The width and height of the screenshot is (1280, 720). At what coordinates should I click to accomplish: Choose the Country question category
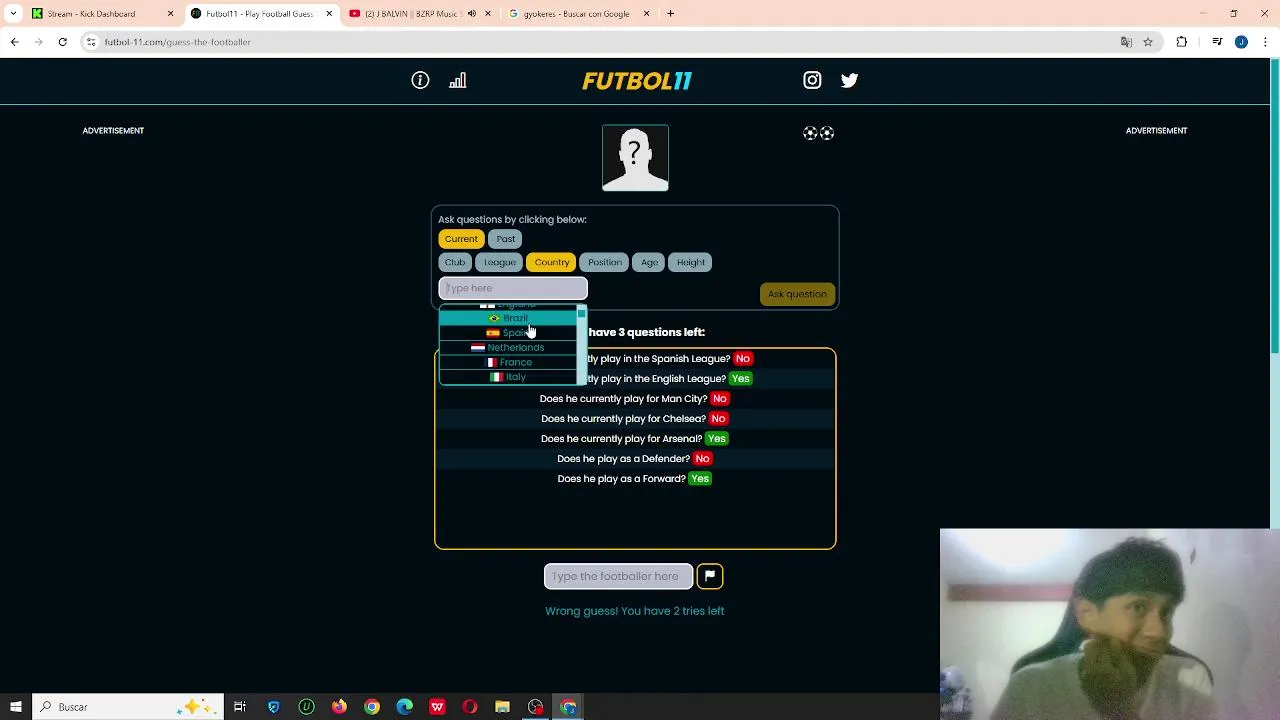(552, 262)
